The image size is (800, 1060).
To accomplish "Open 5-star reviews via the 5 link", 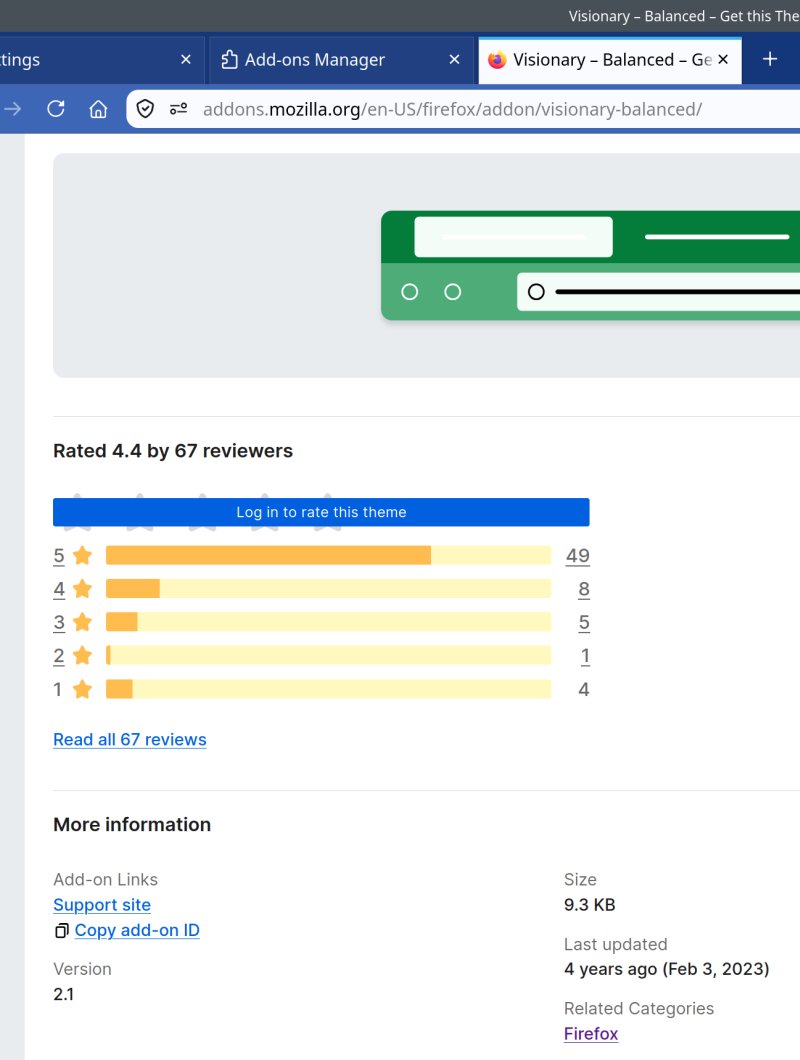I will 59,556.
